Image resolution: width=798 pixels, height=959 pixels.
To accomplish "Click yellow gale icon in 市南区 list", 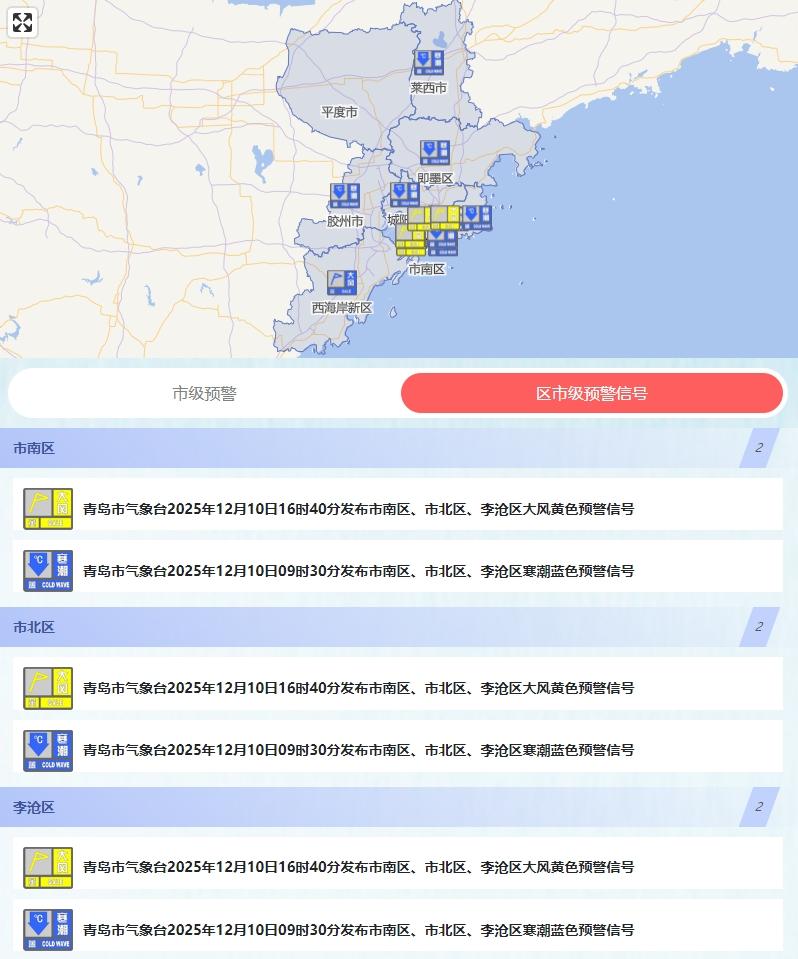I will click(48, 509).
